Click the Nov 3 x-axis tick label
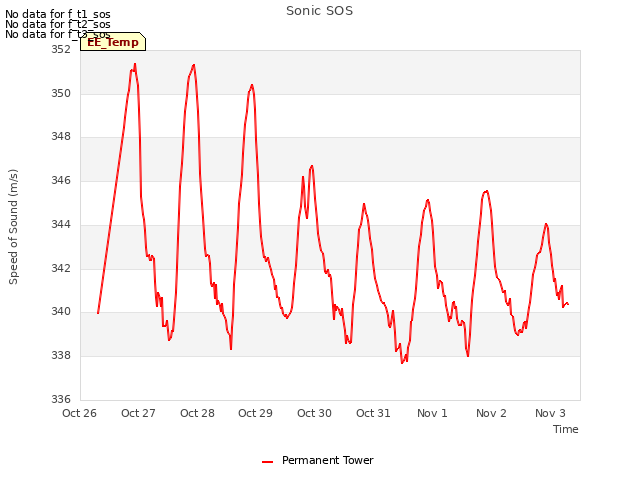The width and height of the screenshot is (640, 480). [550, 413]
